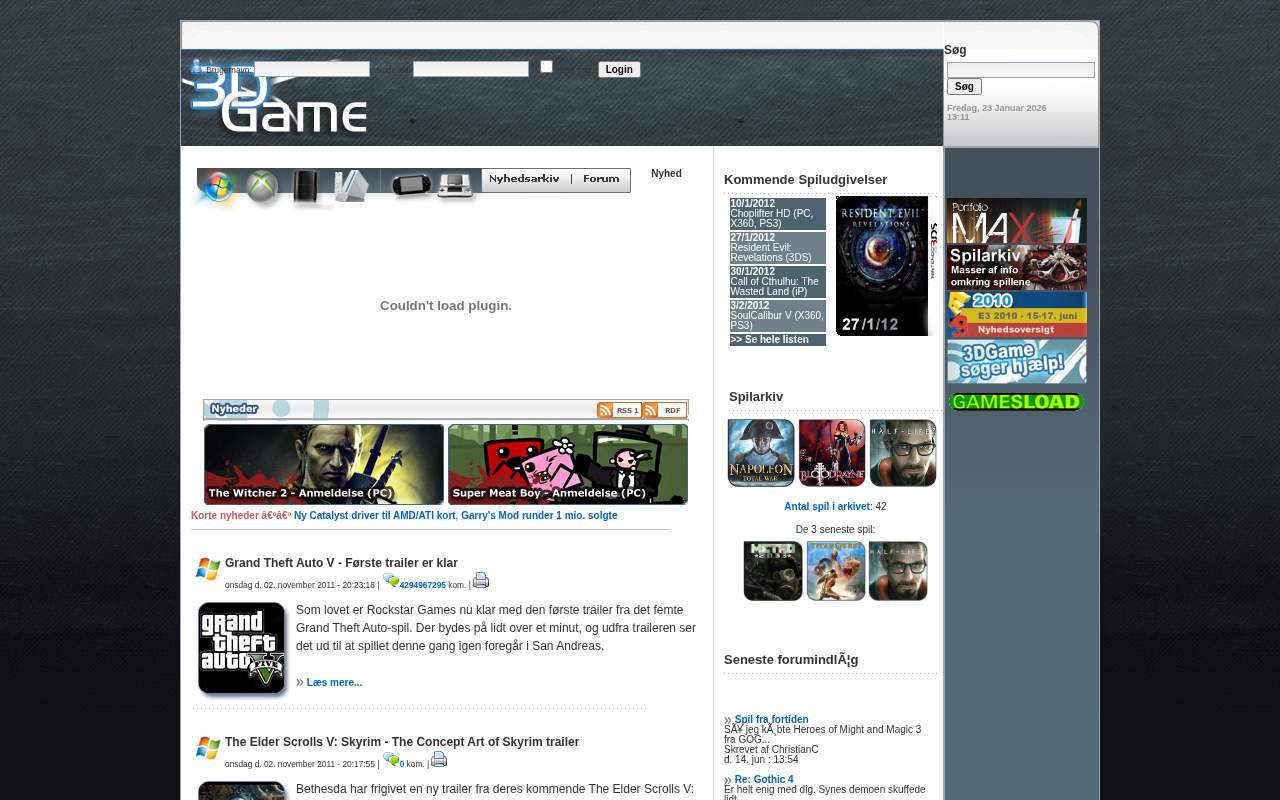The image size is (1280, 800).
Task: Click the comments bubble icon for Skyrim article
Action: [391, 759]
